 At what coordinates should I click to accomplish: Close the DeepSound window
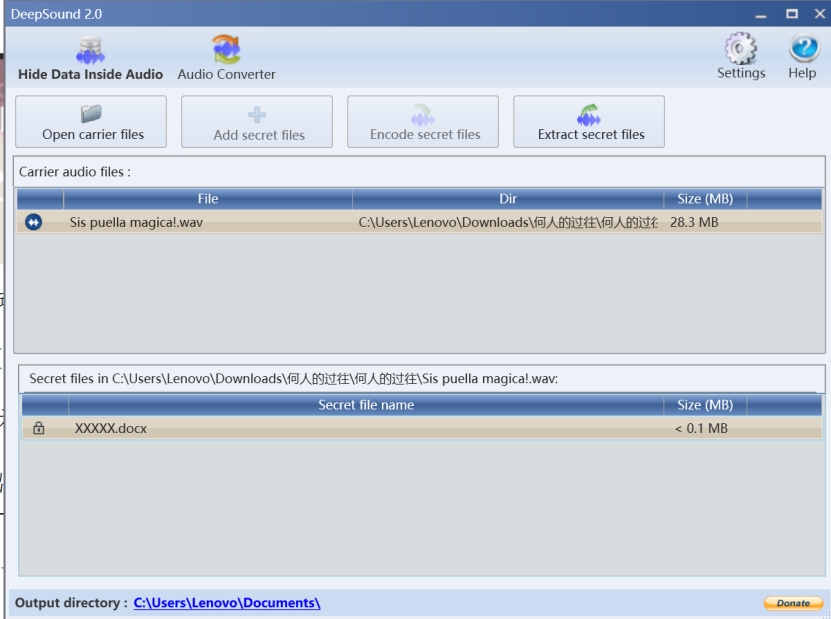click(819, 14)
